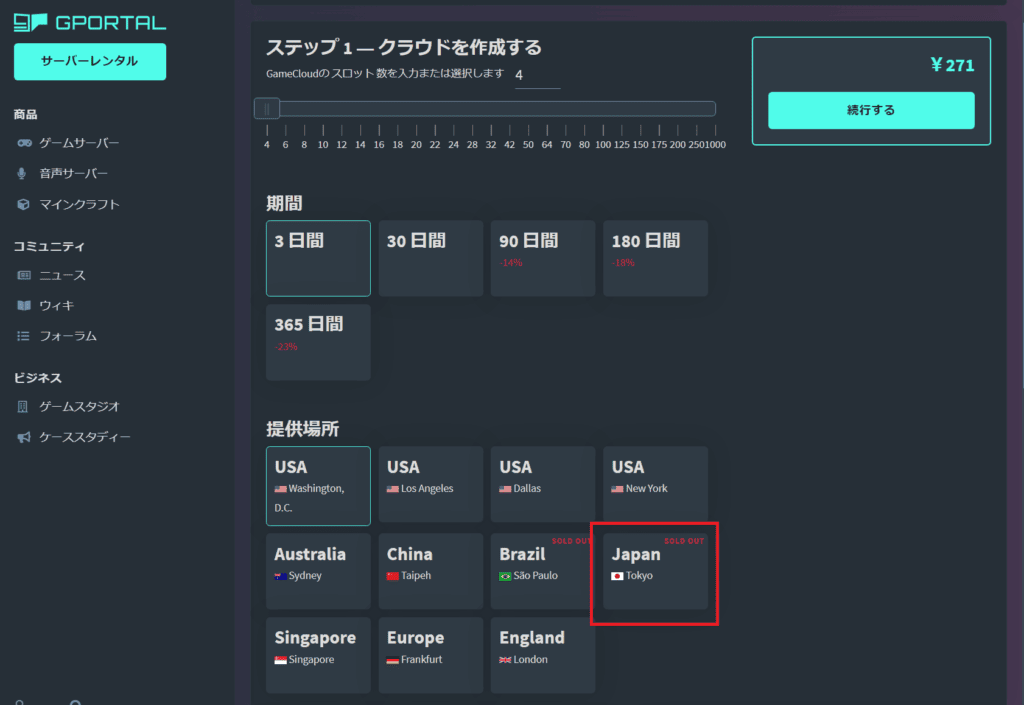Select China Taipeh location
Viewport: 1024px width, 705px height.
(x=430, y=571)
